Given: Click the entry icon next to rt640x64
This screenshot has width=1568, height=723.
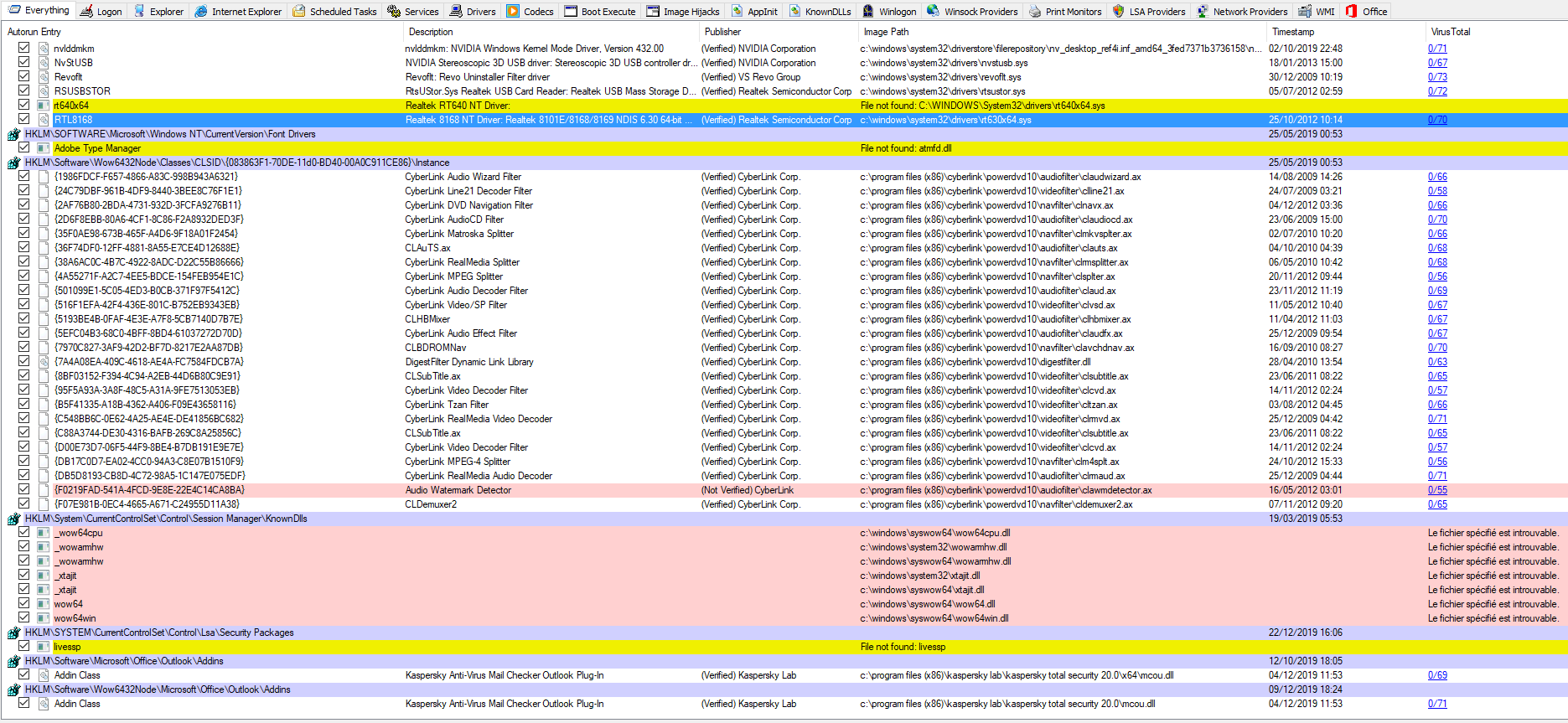Looking at the screenshot, I should click(x=44, y=106).
